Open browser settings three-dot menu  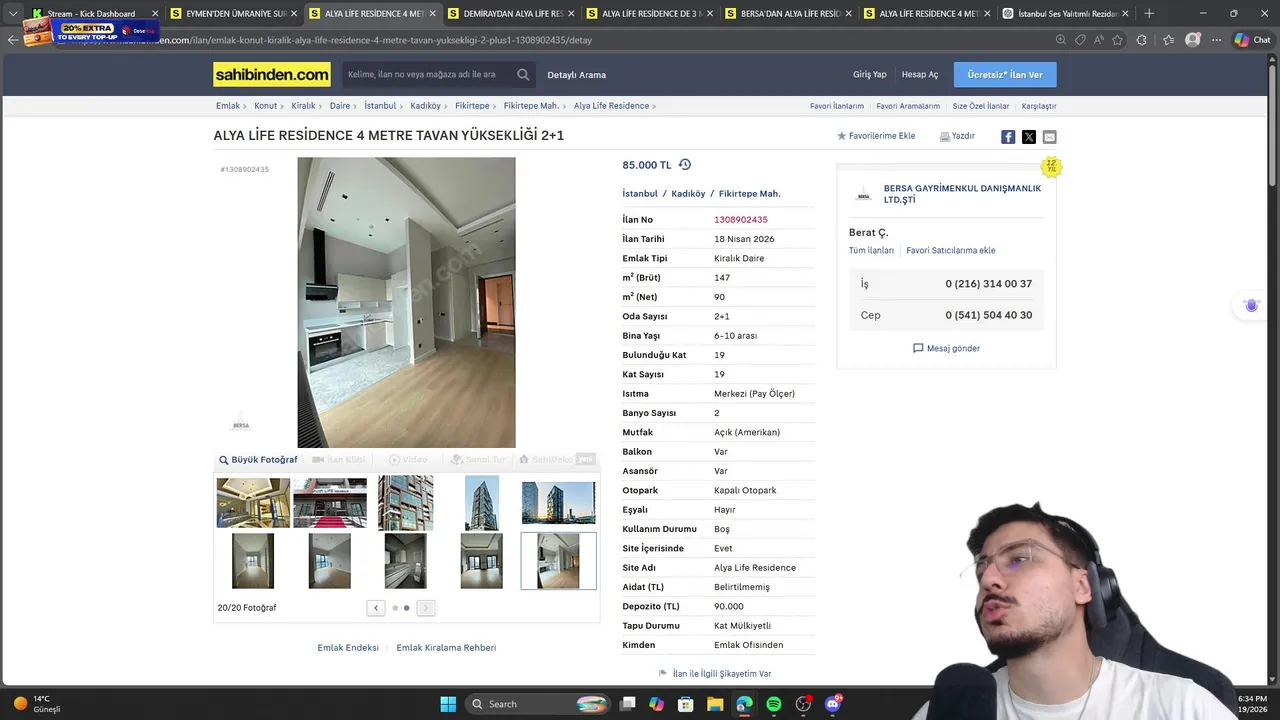(1216, 40)
